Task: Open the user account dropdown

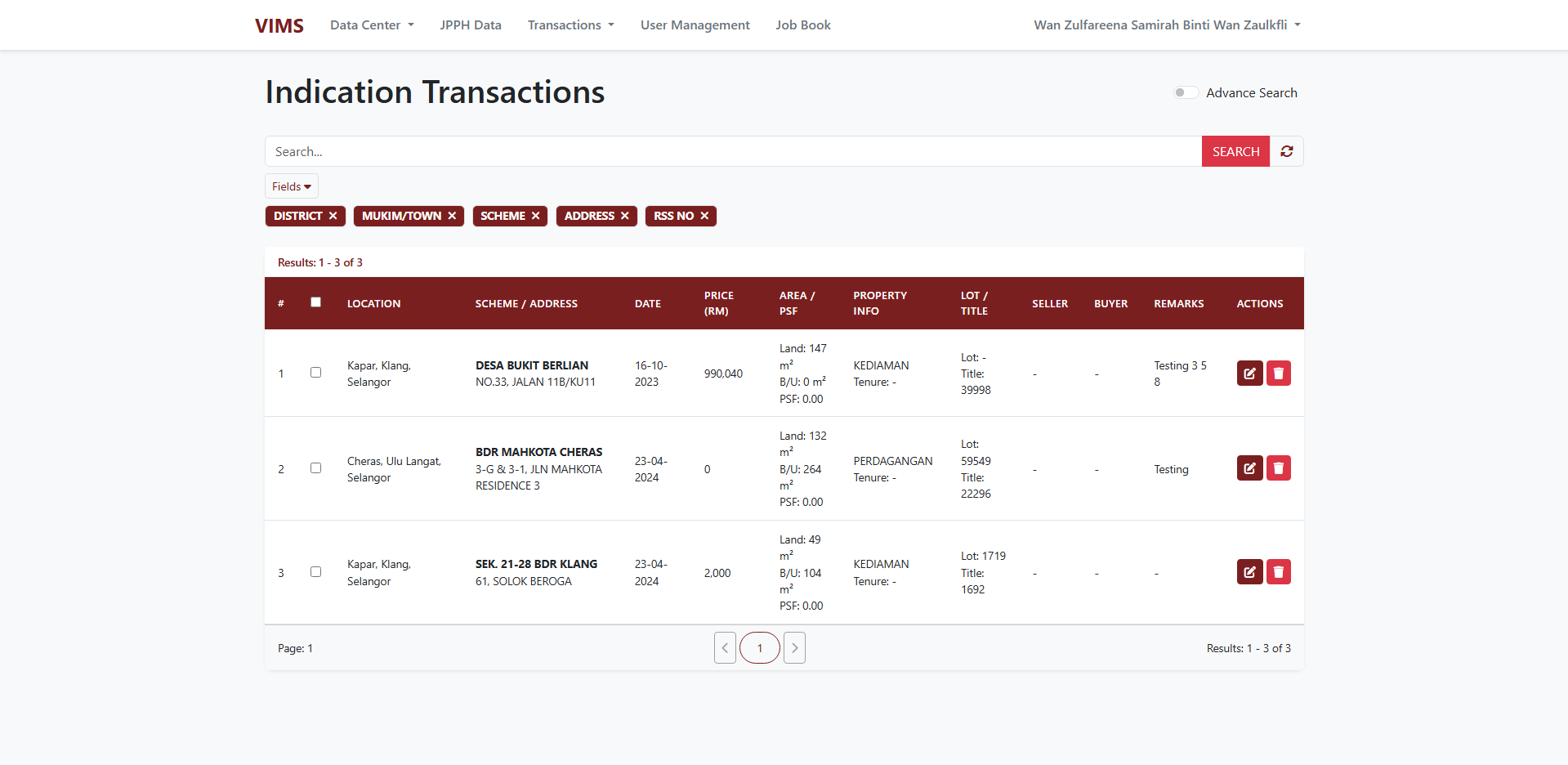Action: pos(1166,25)
